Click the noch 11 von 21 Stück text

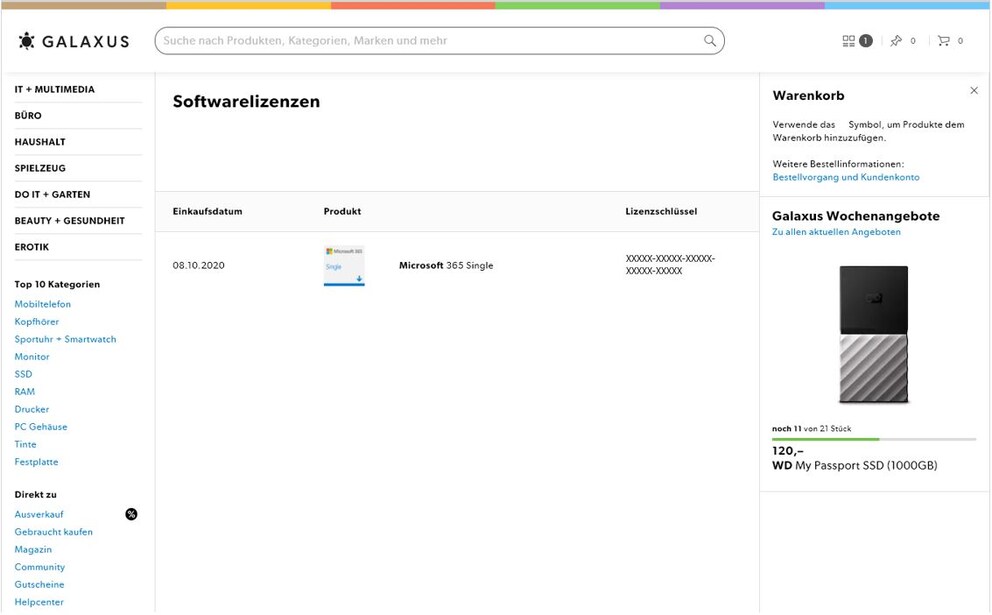tap(811, 428)
